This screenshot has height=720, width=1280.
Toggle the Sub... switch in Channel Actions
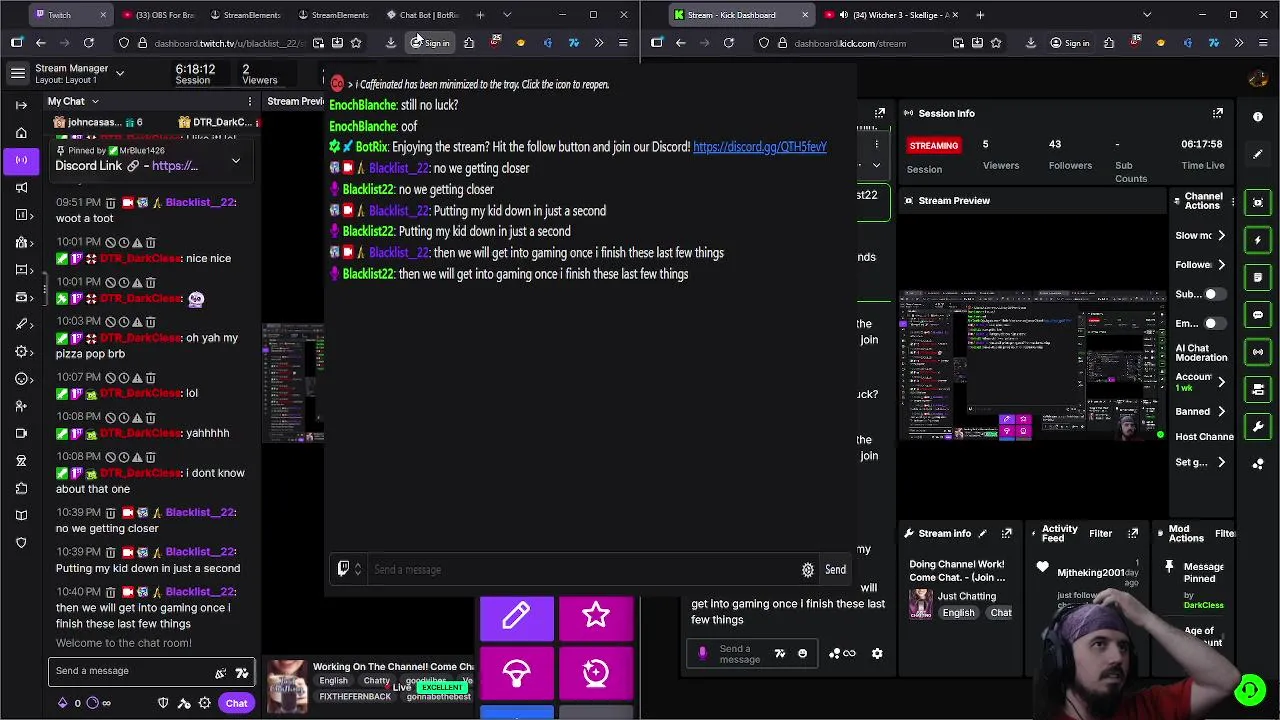pyautogui.click(x=1213, y=294)
